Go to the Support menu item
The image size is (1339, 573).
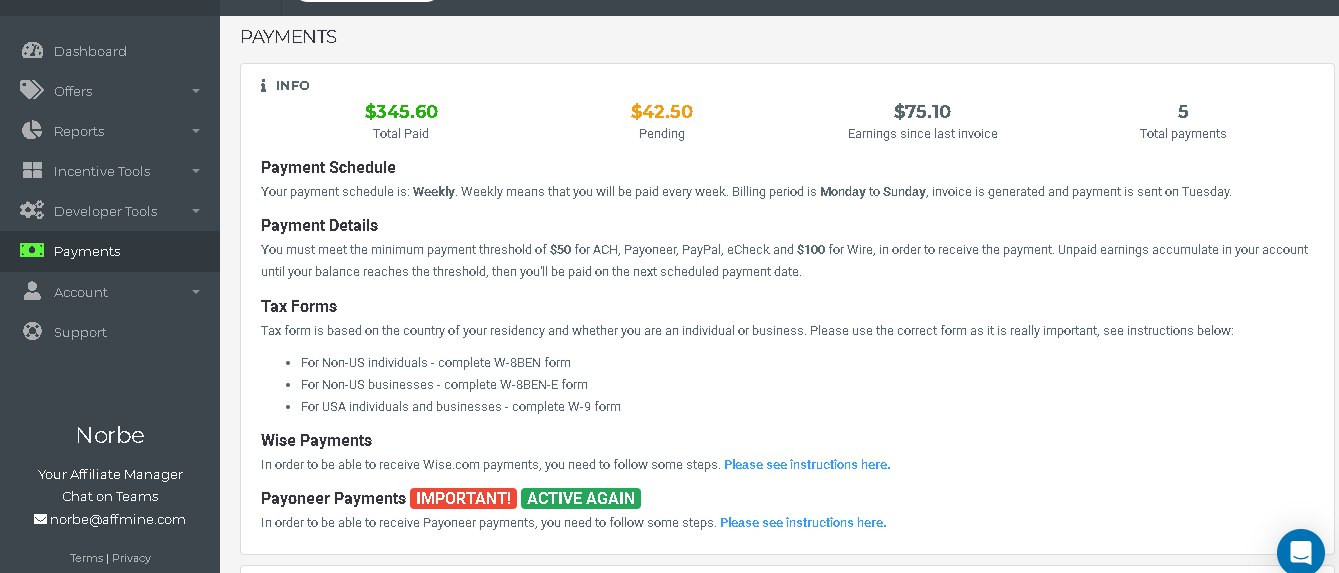110,332
